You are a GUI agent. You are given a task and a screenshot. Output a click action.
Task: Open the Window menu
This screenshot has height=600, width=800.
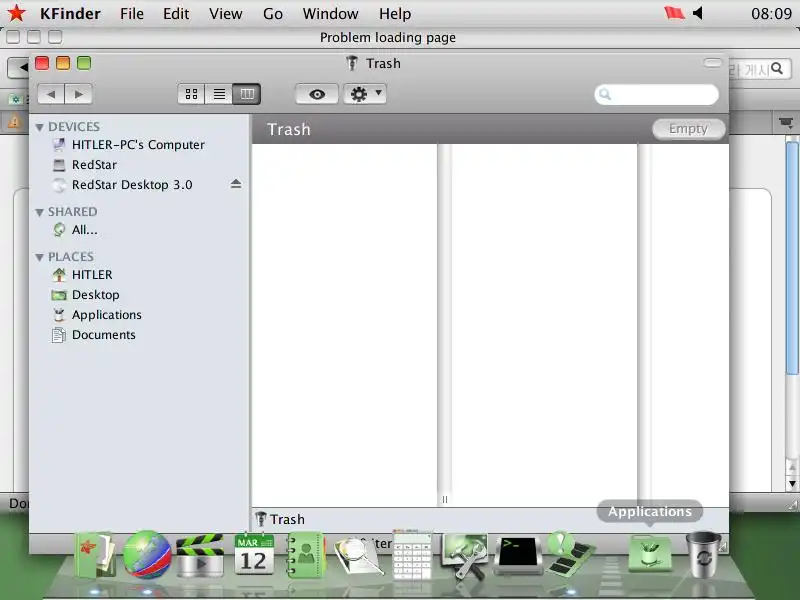(331, 14)
